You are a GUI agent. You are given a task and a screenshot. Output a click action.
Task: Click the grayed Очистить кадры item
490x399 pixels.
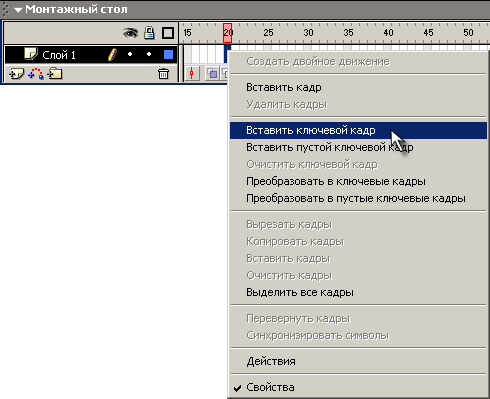(358, 276)
